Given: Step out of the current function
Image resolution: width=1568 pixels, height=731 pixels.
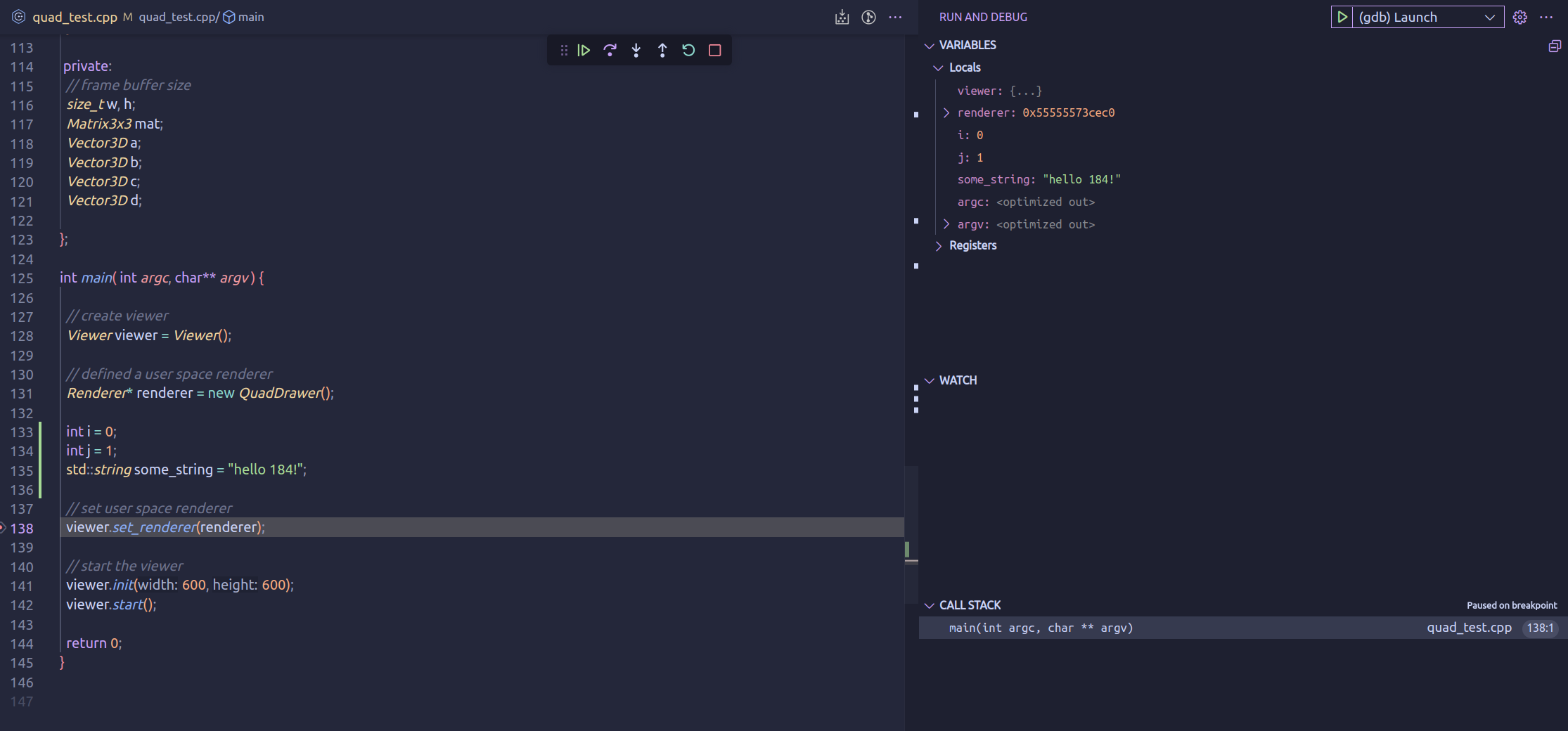Looking at the screenshot, I should click(662, 50).
